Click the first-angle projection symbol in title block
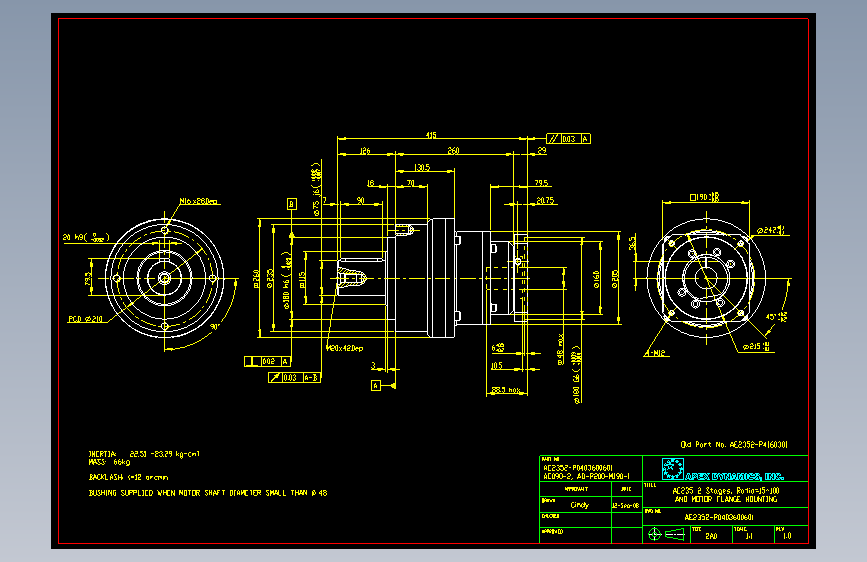 [667, 534]
